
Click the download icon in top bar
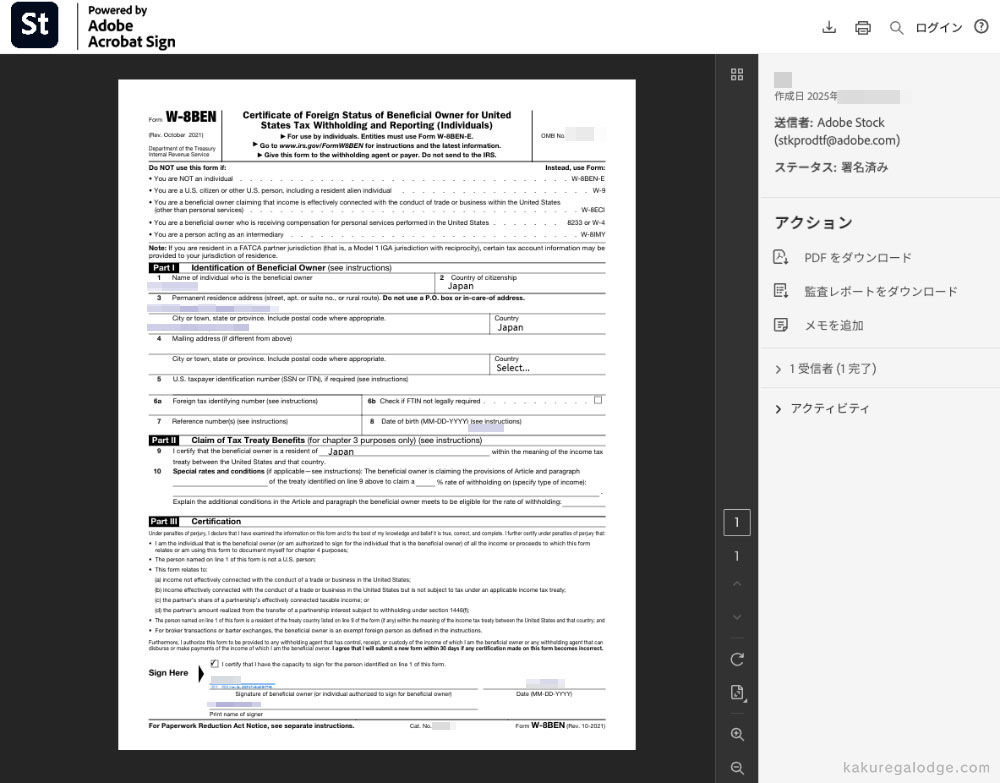828,27
